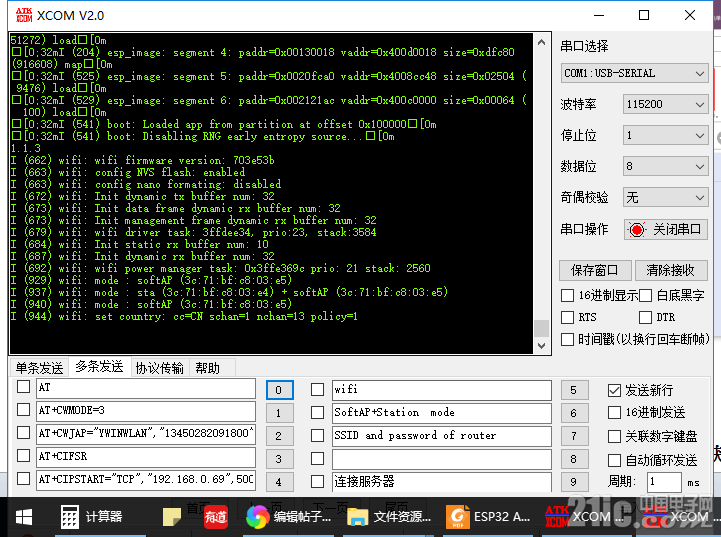Enable the 自动循环发送 auto loop send checkbox

[x=614, y=460]
